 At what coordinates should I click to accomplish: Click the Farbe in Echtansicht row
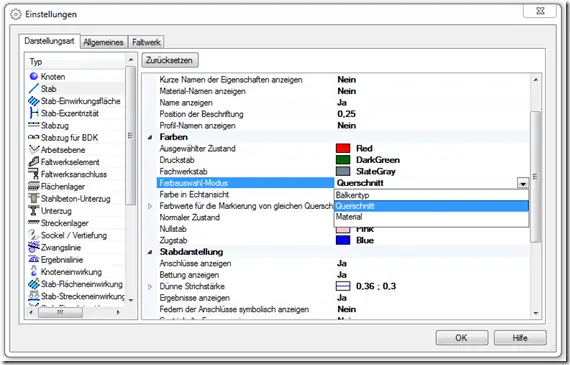click(245, 194)
